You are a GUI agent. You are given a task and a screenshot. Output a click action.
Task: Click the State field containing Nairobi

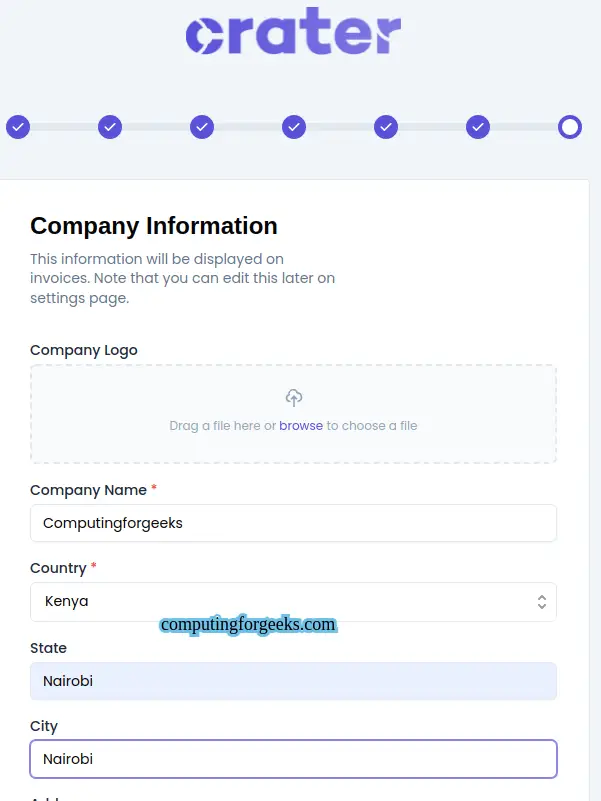(x=293, y=681)
